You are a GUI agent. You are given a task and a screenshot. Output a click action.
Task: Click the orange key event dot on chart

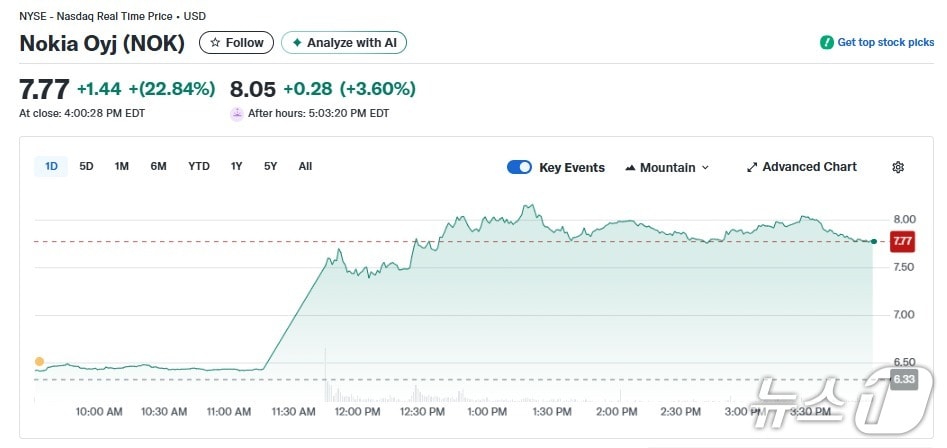tap(39, 361)
